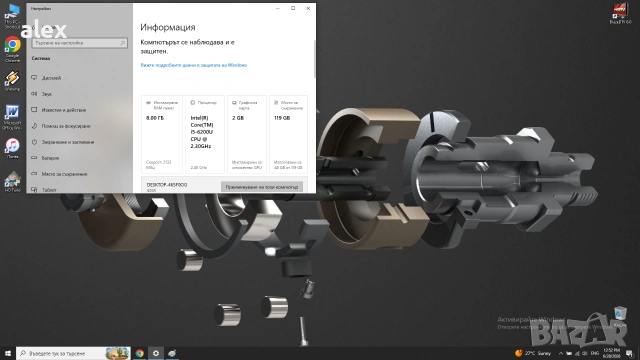Open the HD Tune desktop shortcut
This screenshot has height=360, width=640.
click(x=12, y=182)
